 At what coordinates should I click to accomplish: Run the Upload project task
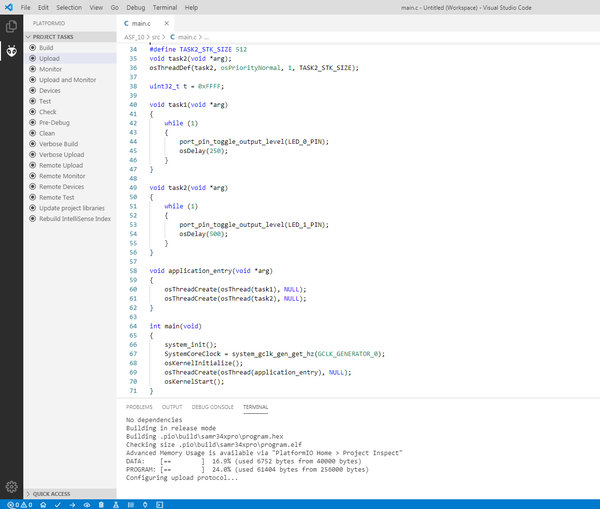(70, 58)
